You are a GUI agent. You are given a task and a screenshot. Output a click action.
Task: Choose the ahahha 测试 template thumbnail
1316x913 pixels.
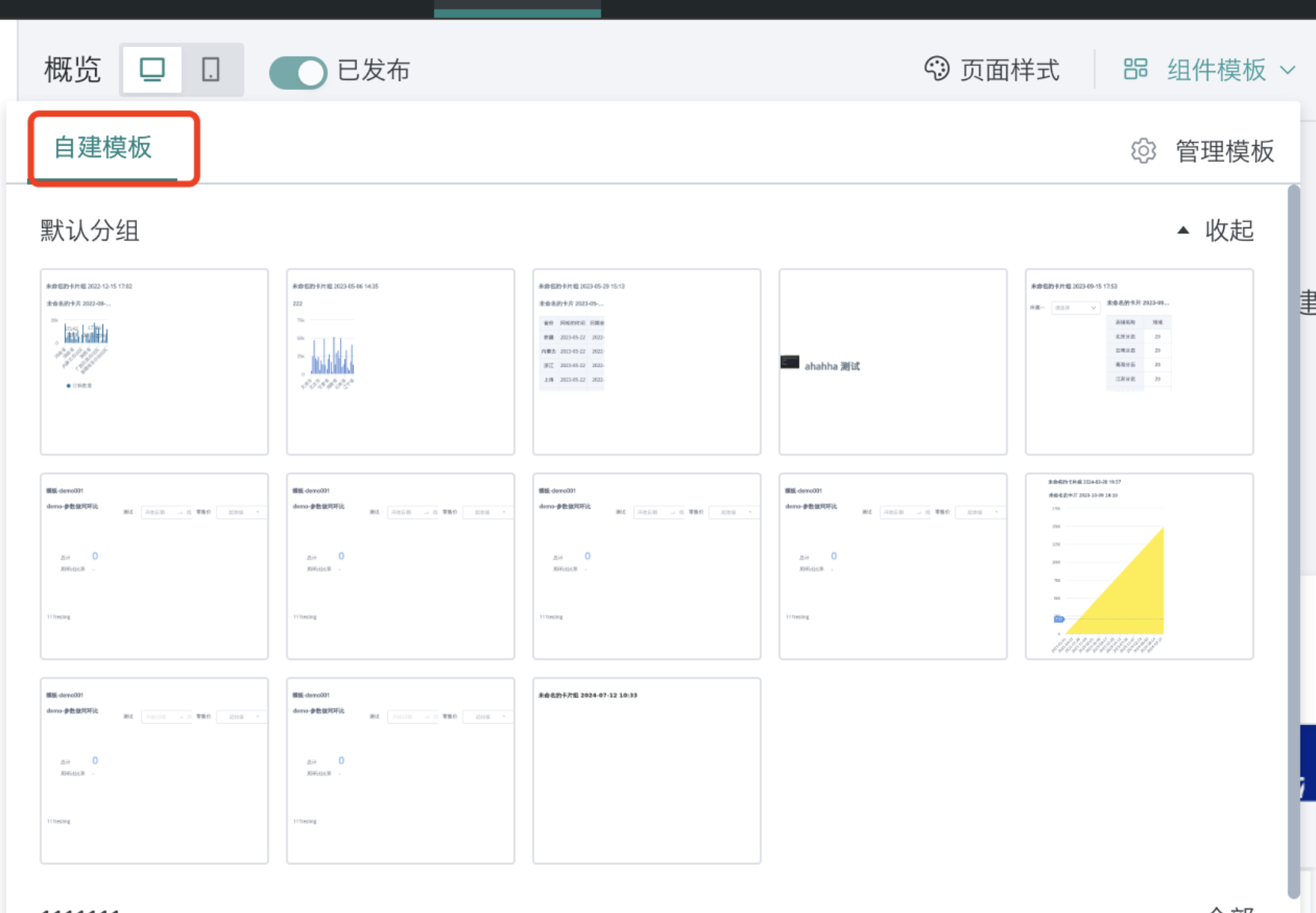pyautogui.click(x=892, y=362)
